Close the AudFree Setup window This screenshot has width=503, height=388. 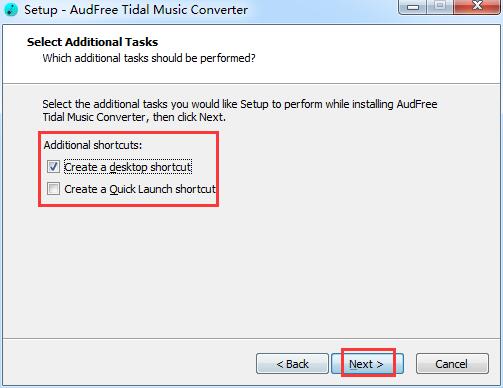click(x=477, y=6)
